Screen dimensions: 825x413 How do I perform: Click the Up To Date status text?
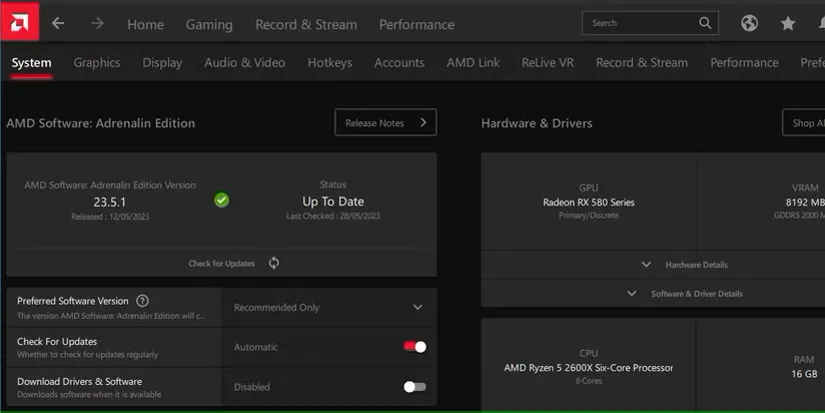333,202
